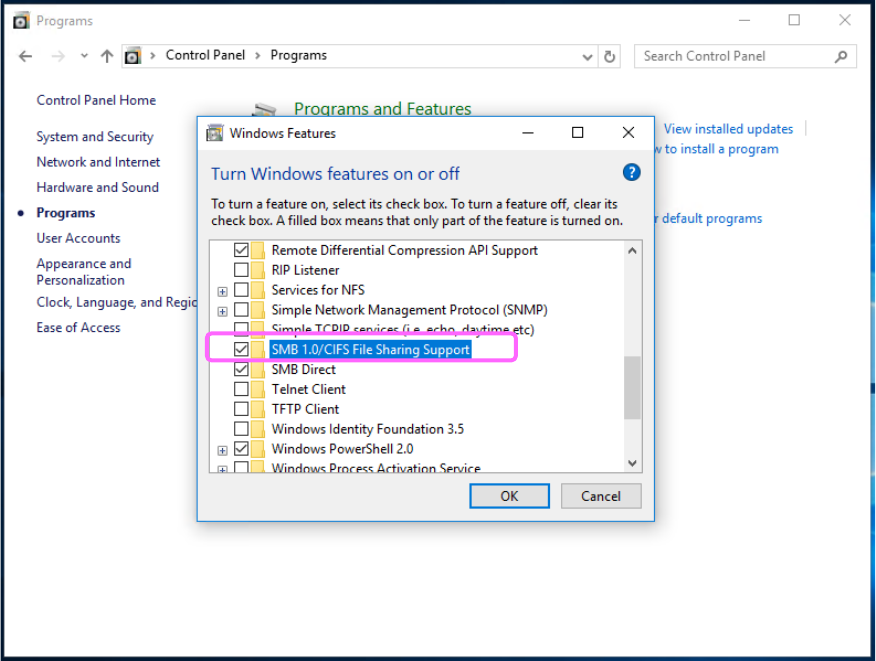Screen dimensions: 876x661
Task: Click the Windows Features title bar icon
Action: tap(215, 133)
